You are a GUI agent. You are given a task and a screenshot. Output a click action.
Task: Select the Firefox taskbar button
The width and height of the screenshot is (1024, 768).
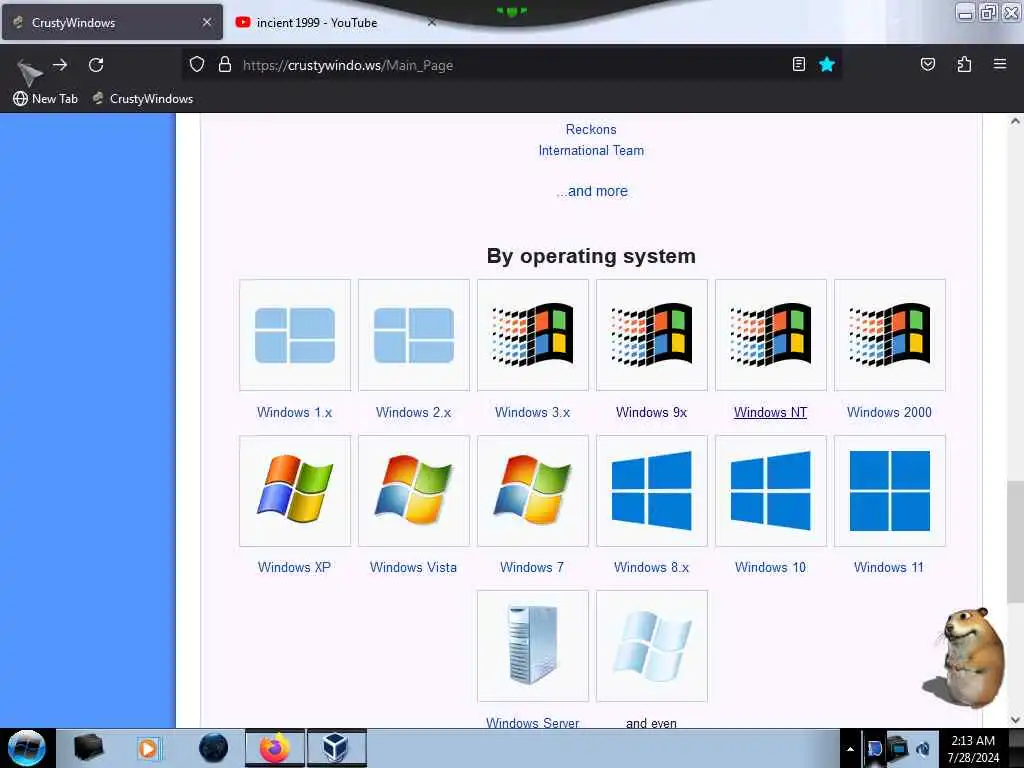click(x=275, y=748)
